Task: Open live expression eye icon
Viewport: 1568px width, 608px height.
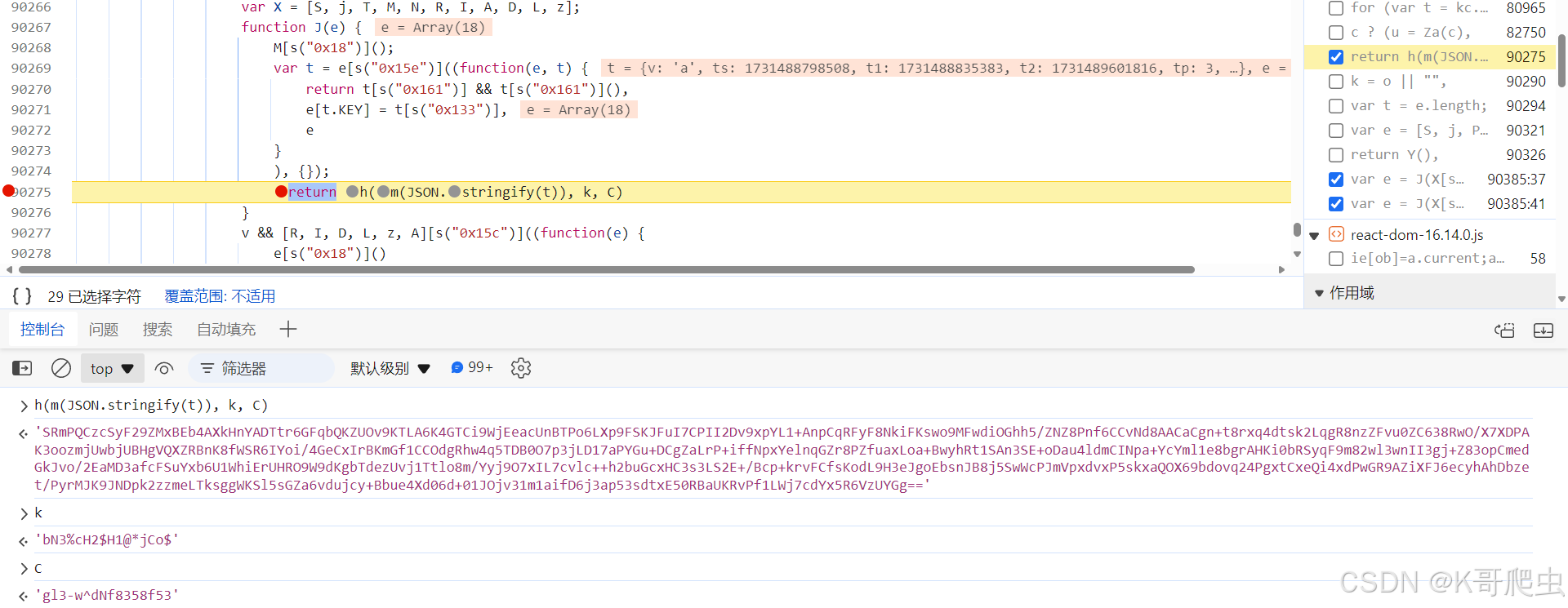Action: tap(164, 369)
